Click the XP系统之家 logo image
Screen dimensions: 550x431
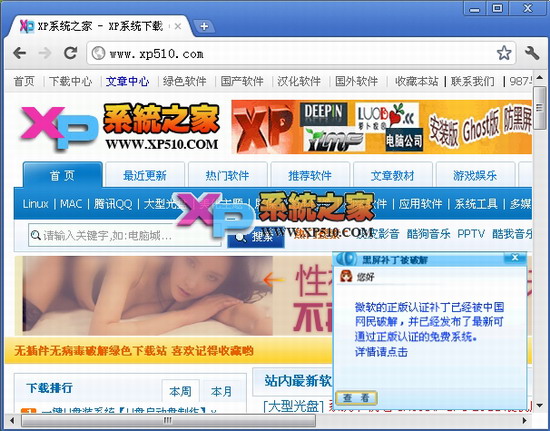tap(120, 127)
